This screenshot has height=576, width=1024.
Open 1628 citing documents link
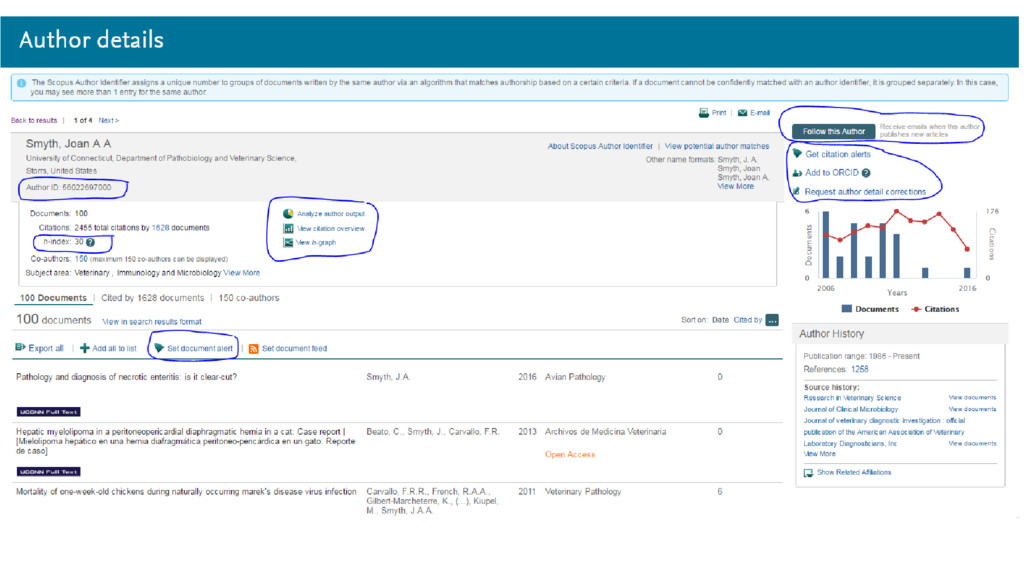click(161, 228)
